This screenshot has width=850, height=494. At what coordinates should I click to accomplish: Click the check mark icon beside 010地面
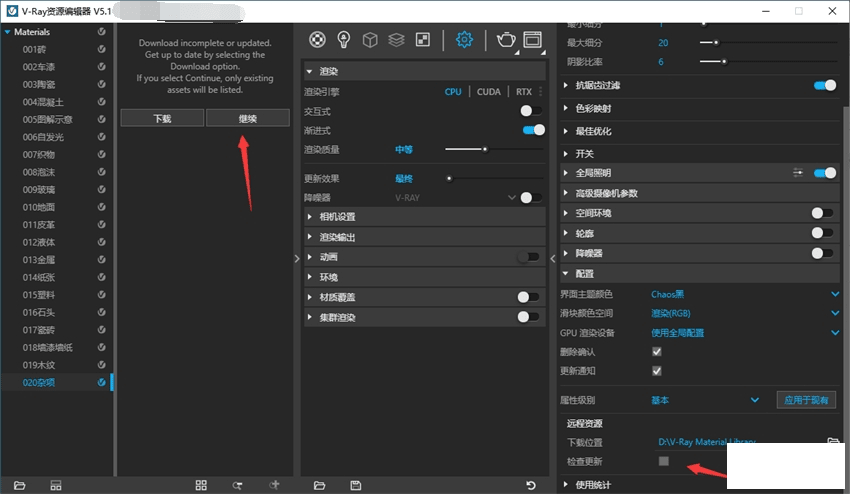pos(101,207)
